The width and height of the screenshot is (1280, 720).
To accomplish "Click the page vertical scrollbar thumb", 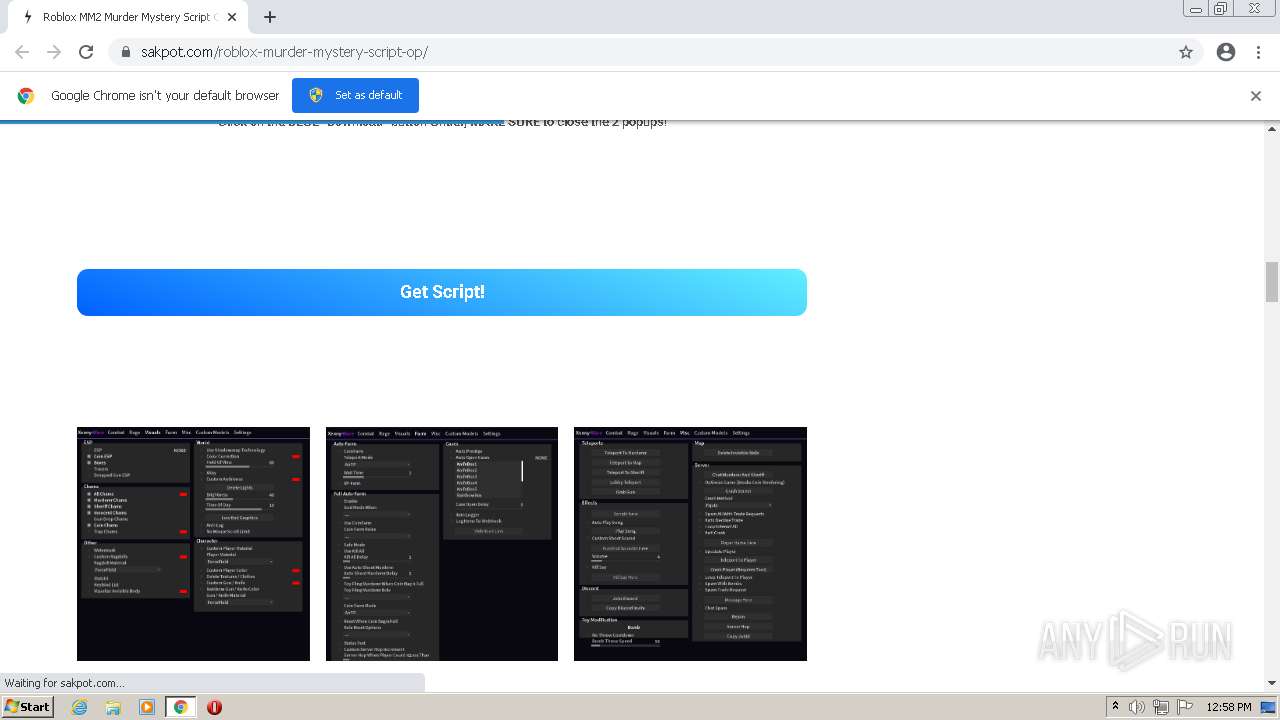I will tap(1272, 281).
